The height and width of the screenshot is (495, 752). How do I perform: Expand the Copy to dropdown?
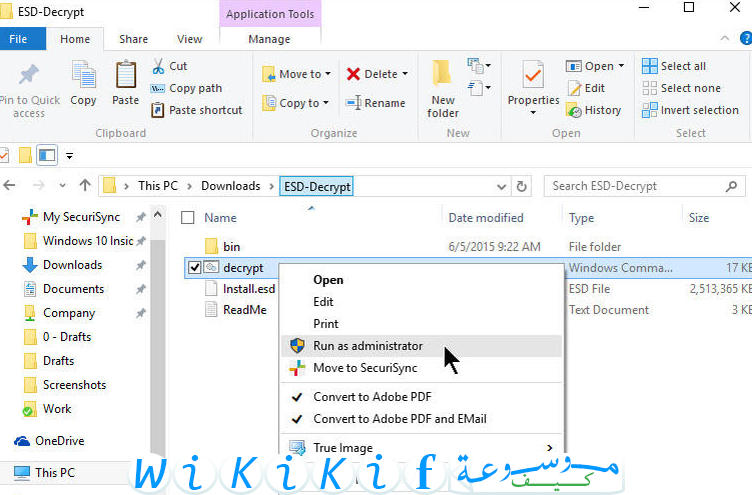326,103
